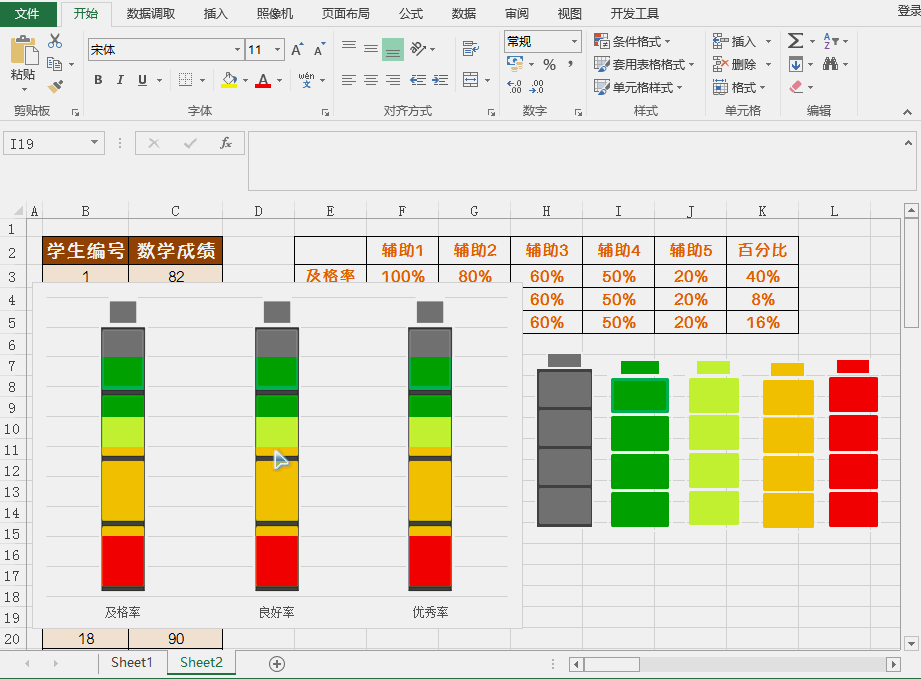Click the Copy icon

(x=55, y=63)
